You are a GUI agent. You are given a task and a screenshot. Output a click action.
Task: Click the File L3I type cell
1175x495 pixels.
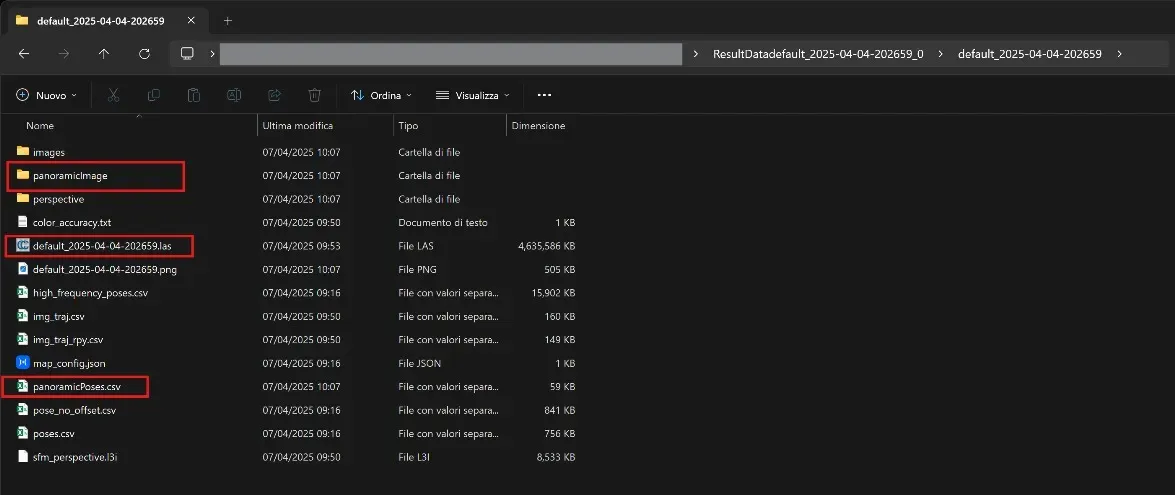tap(414, 456)
